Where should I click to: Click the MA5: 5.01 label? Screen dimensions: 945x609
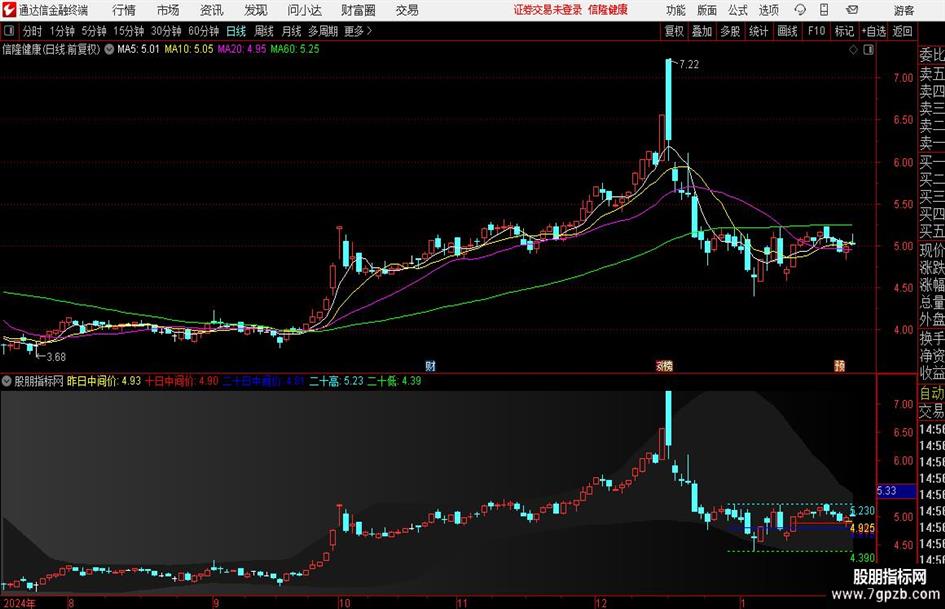(138, 49)
